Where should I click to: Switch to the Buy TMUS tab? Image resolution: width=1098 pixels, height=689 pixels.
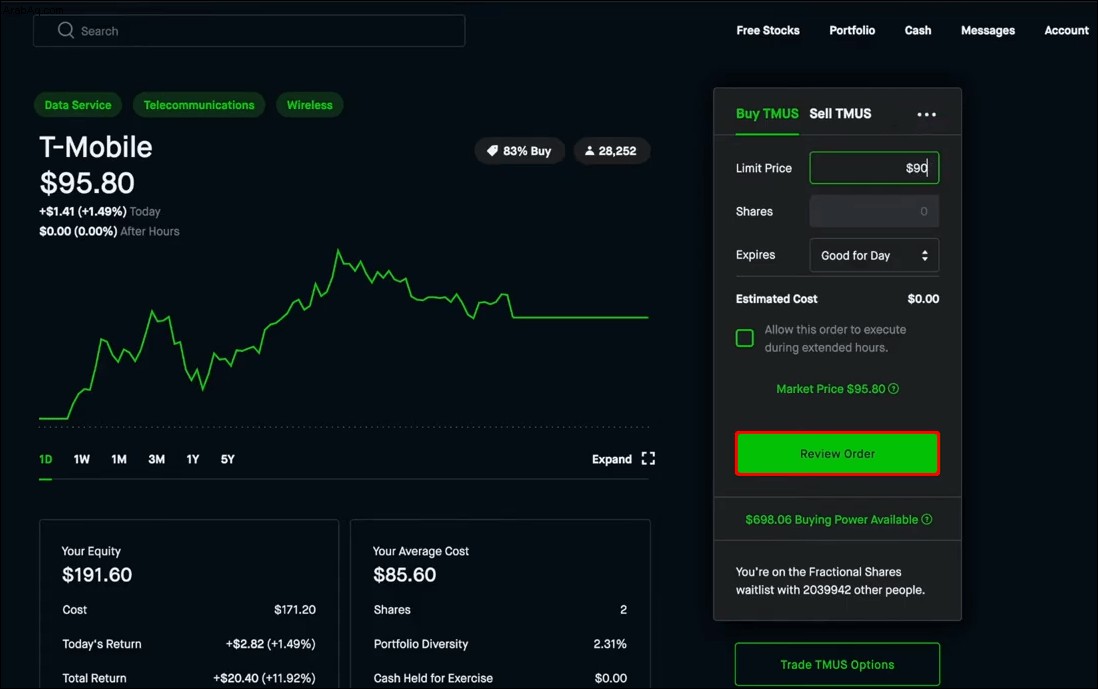click(767, 113)
